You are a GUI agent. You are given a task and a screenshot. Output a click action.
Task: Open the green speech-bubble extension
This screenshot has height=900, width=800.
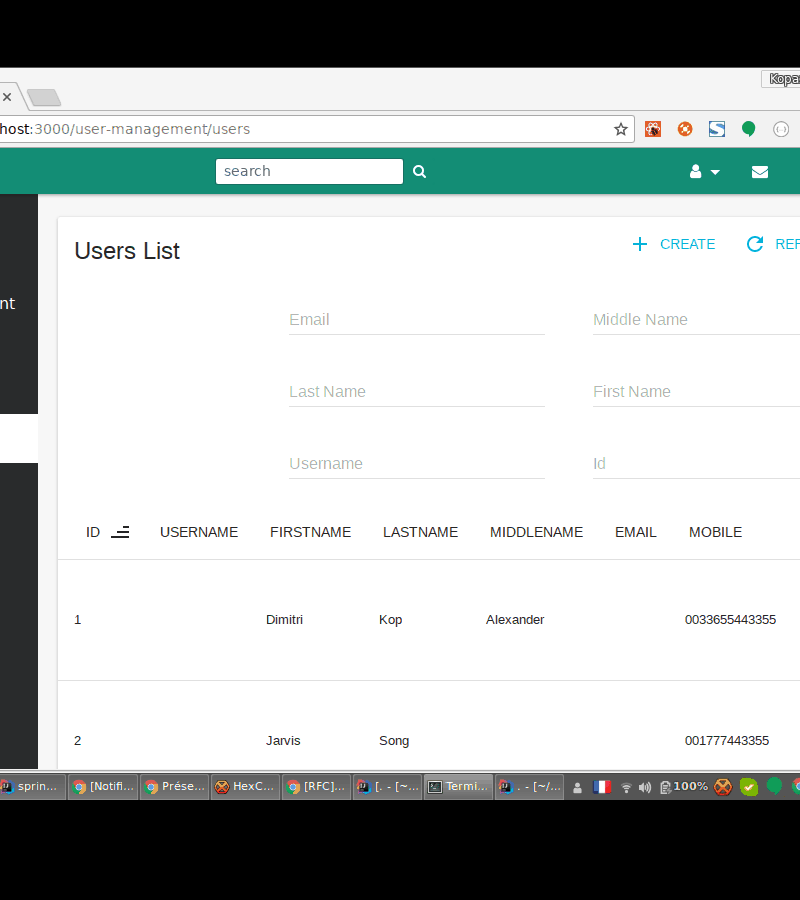(x=748, y=129)
